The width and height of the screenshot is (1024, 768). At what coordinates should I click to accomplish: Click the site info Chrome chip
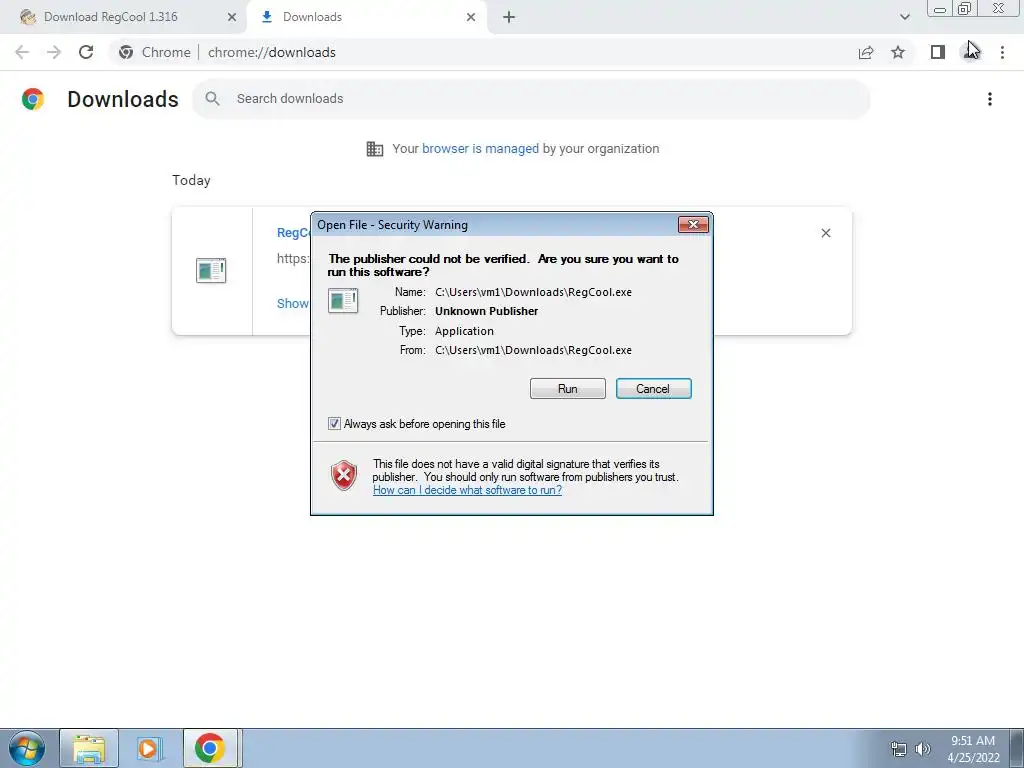pos(157,52)
